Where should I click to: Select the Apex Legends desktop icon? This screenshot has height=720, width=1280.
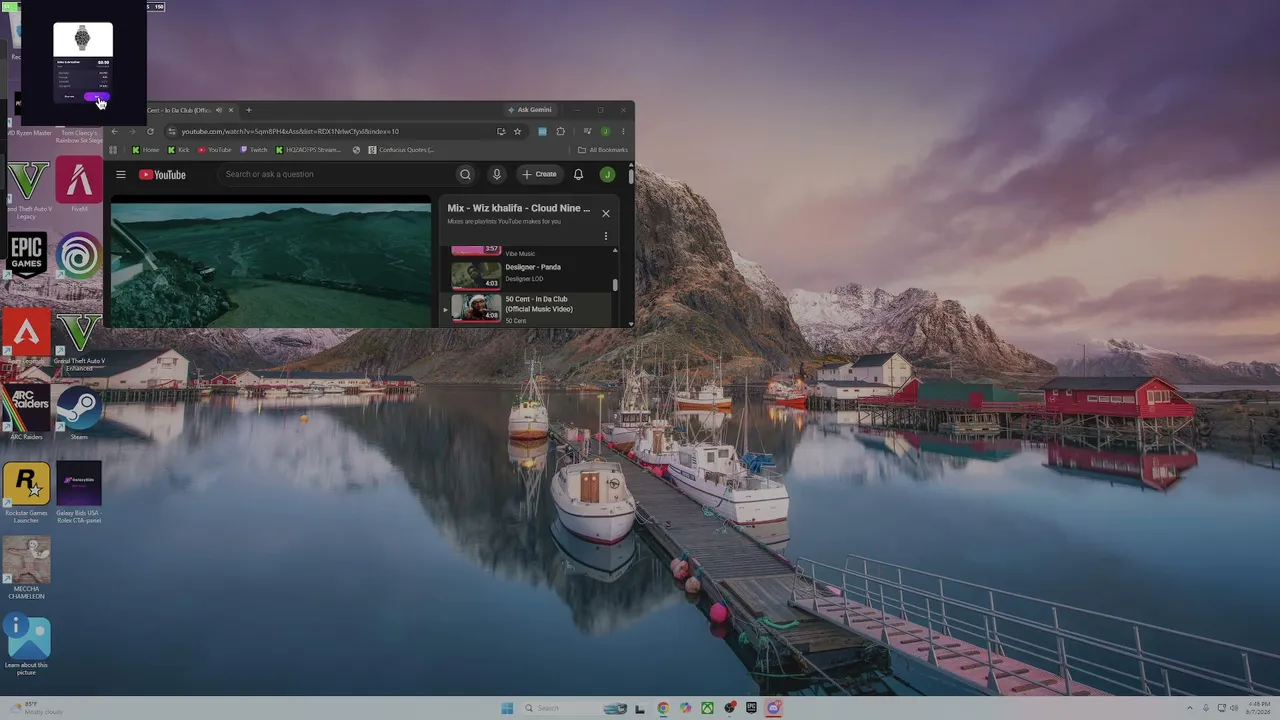click(27, 337)
